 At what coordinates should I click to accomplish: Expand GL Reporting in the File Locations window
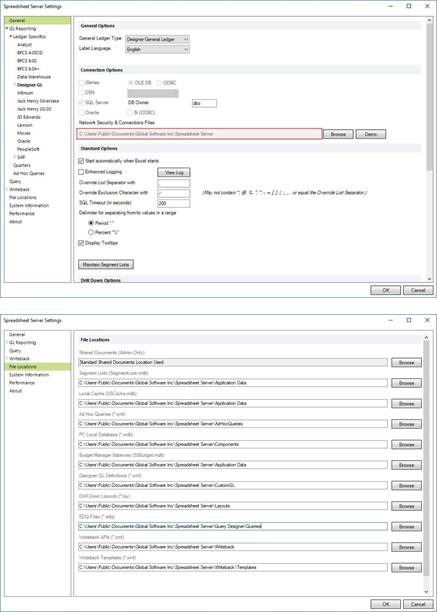click(x=7, y=342)
